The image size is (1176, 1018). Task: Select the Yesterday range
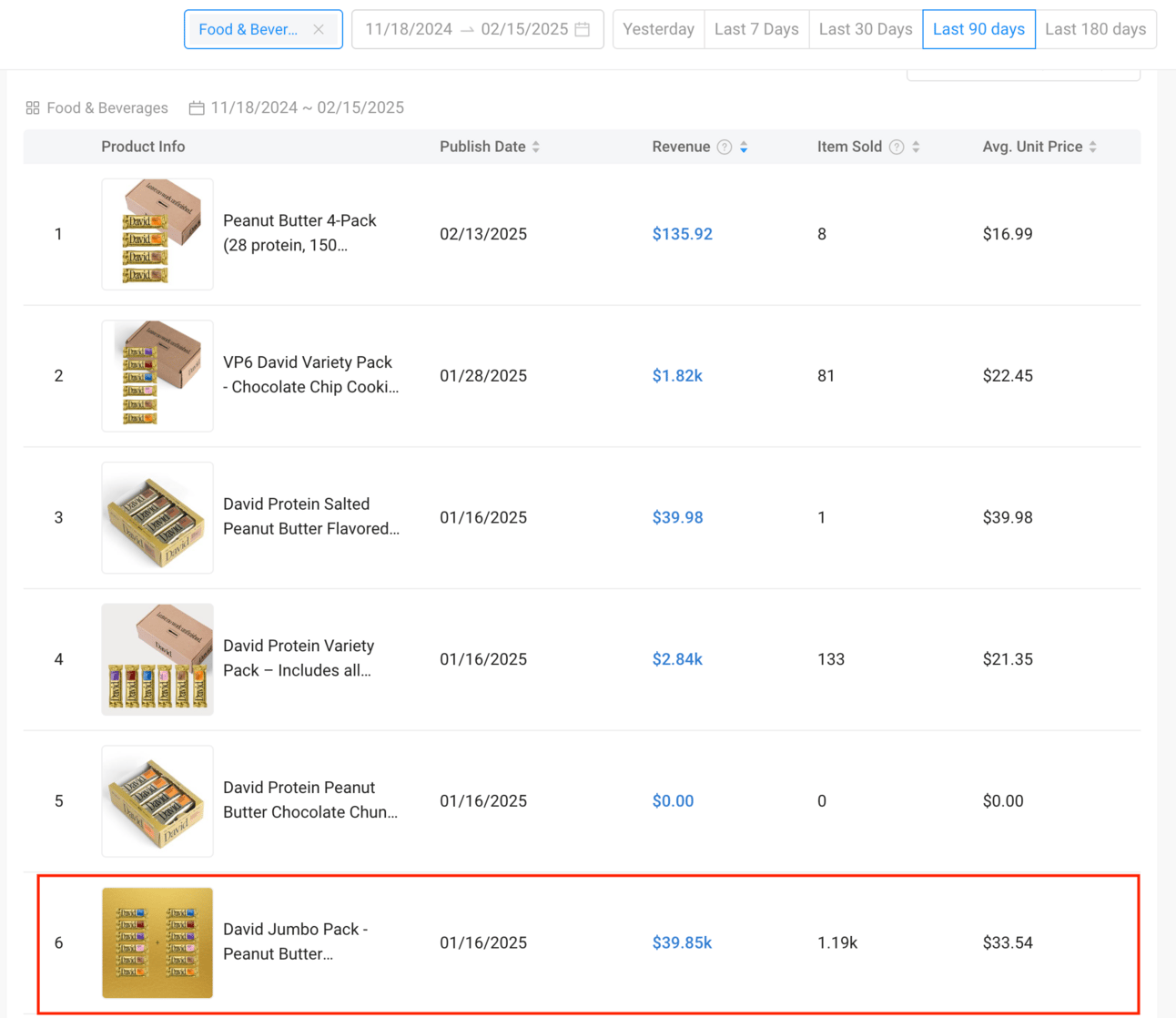(658, 29)
